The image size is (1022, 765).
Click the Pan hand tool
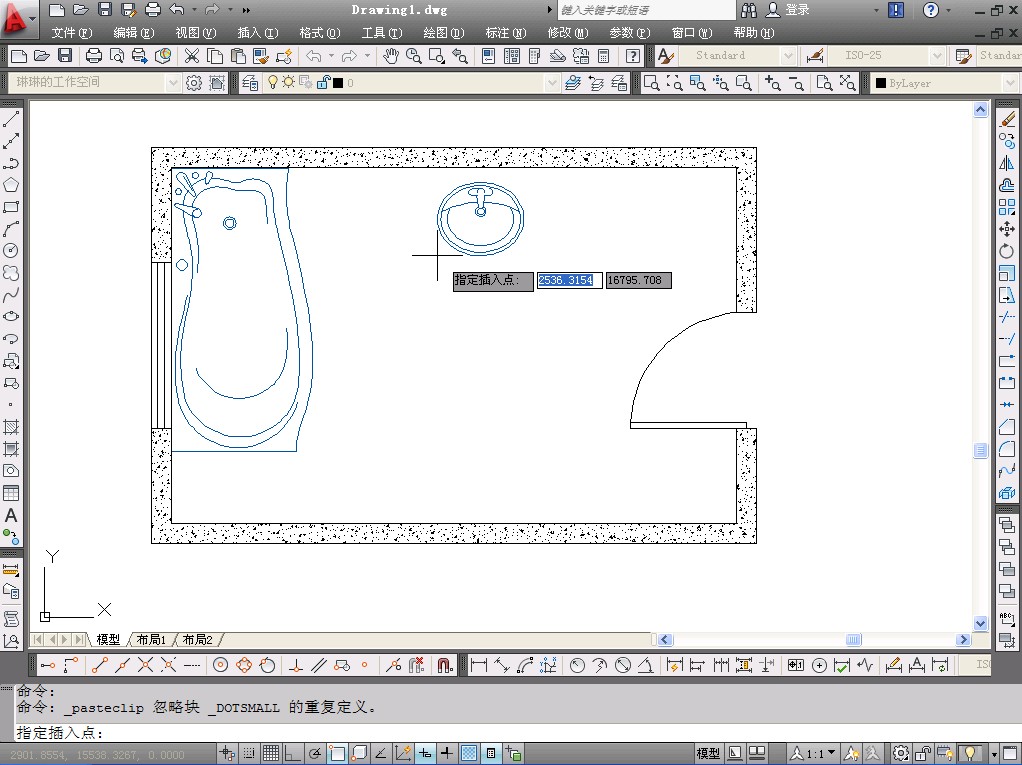[391, 56]
